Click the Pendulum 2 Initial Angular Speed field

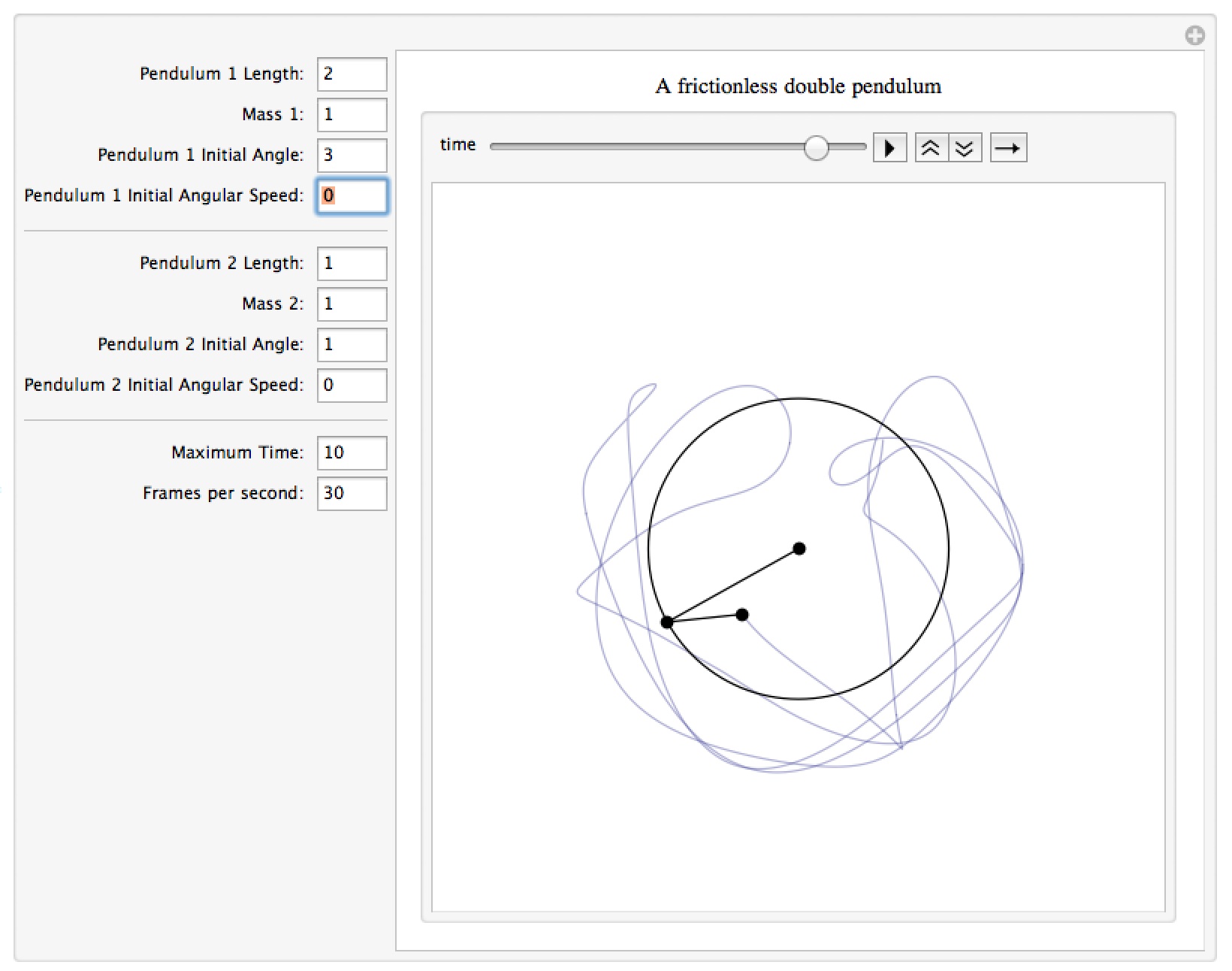tap(352, 386)
